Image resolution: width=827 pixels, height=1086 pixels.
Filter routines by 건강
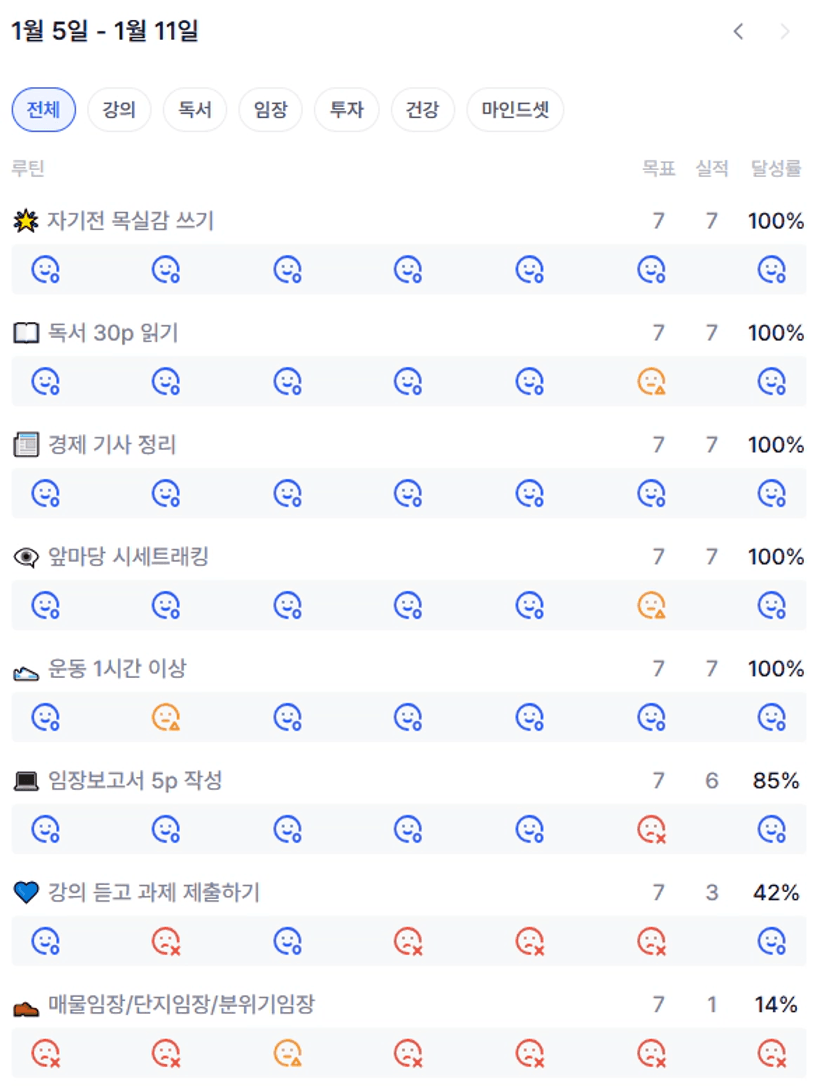pos(422,110)
